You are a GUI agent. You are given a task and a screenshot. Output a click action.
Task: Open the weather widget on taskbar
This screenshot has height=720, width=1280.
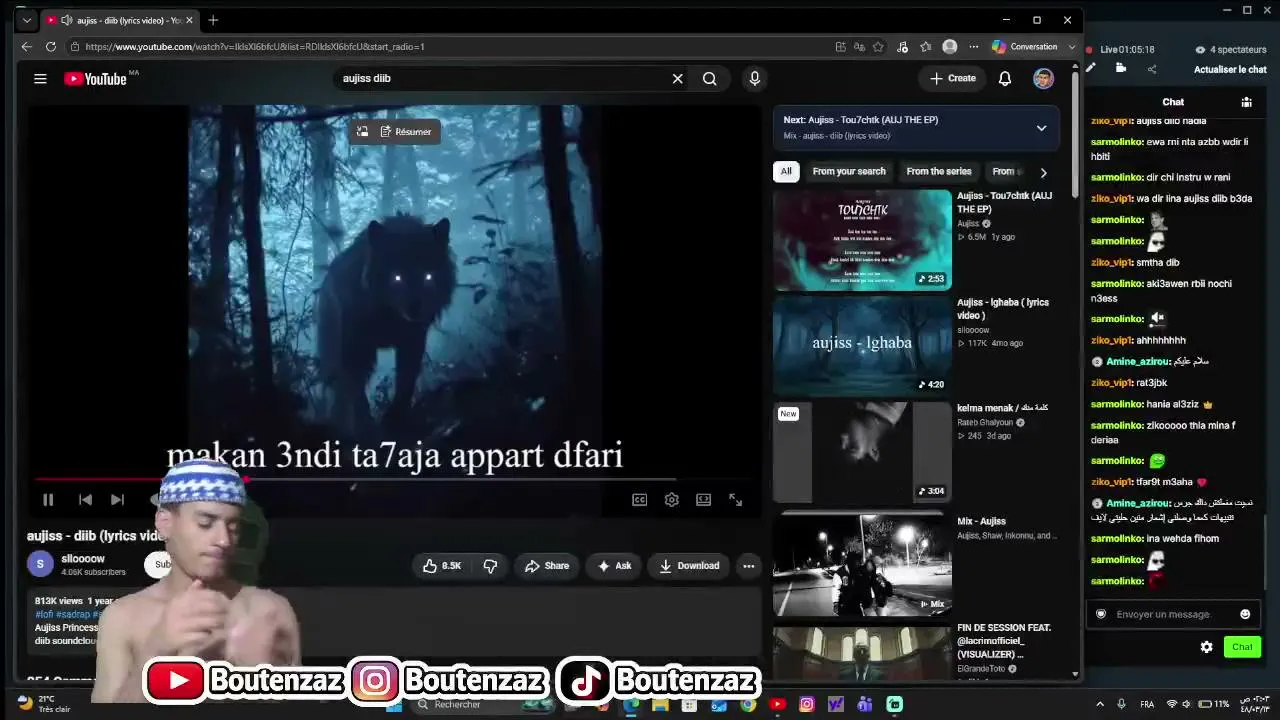click(45, 704)
